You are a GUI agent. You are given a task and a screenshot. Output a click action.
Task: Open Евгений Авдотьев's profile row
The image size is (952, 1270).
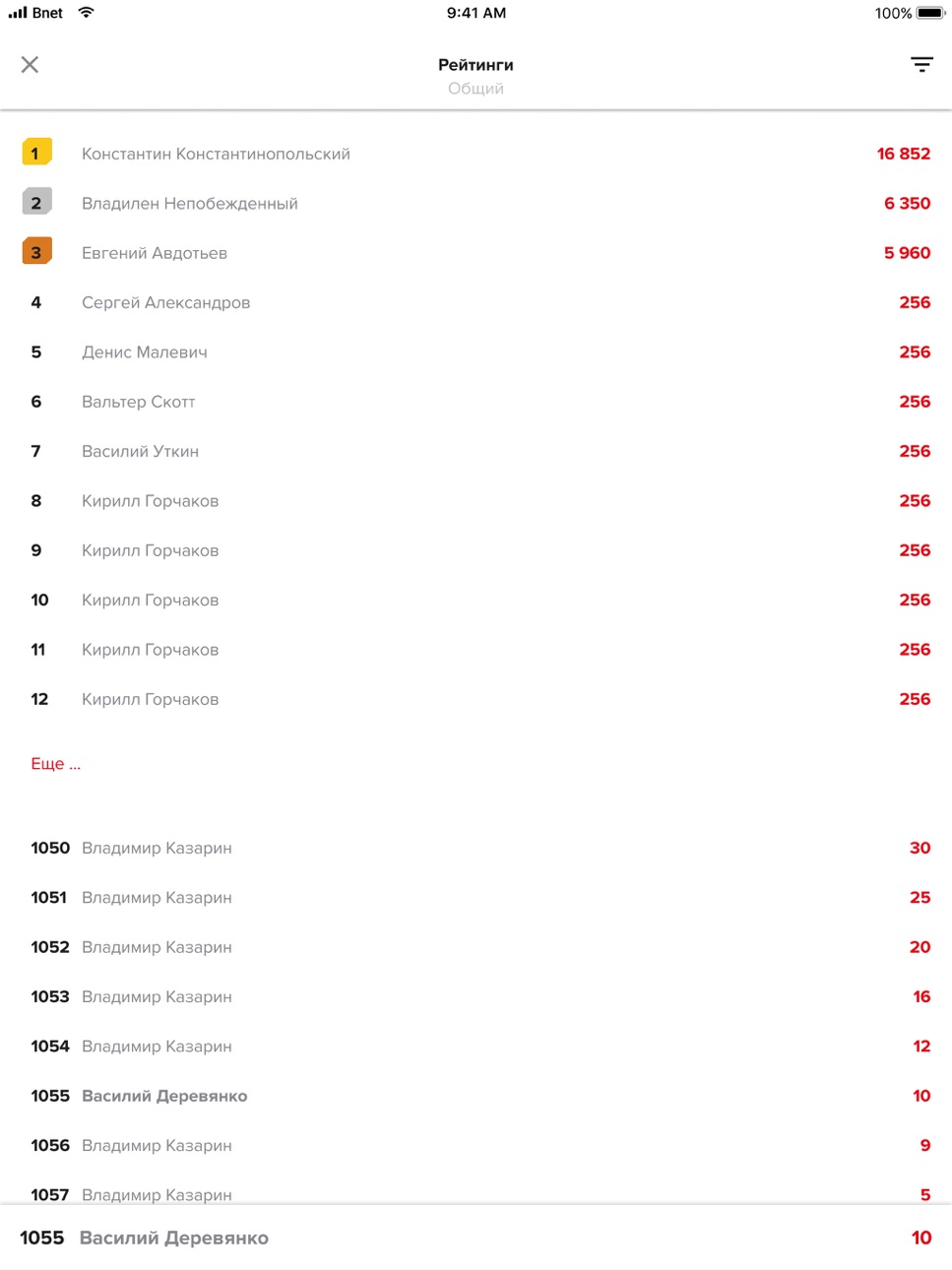pyautogui.click(x=476, y=253)
